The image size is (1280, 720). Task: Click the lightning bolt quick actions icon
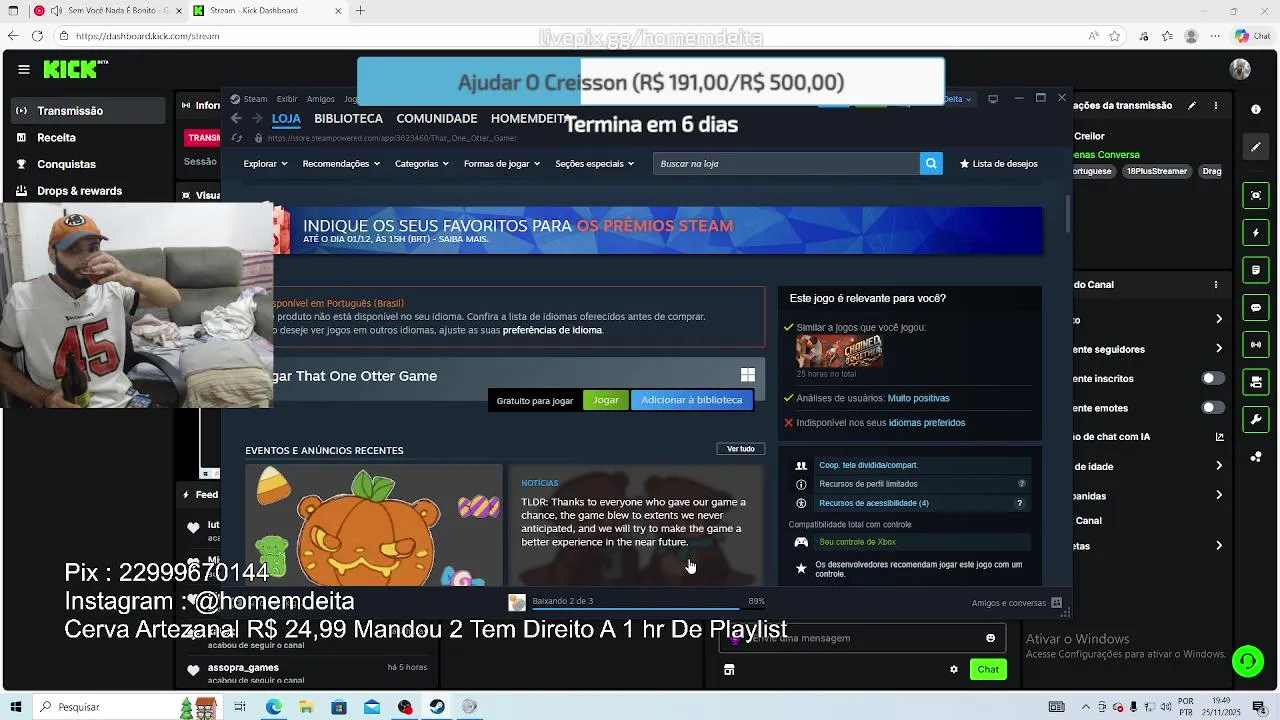(1256, 233)
